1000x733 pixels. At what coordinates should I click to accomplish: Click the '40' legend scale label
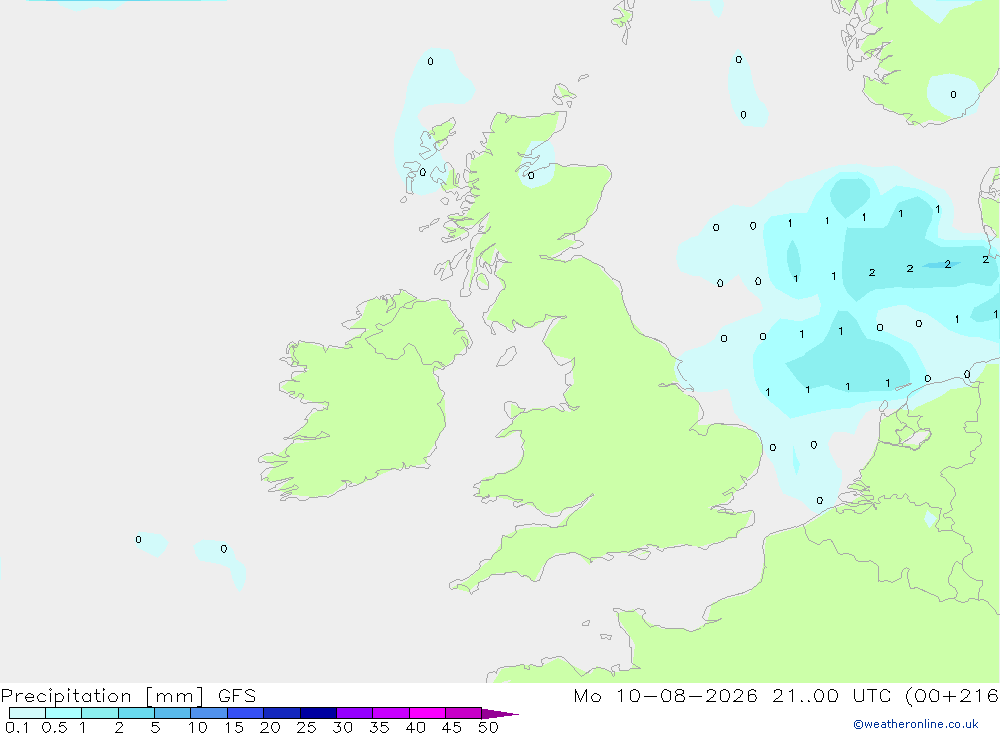[415, 727]
